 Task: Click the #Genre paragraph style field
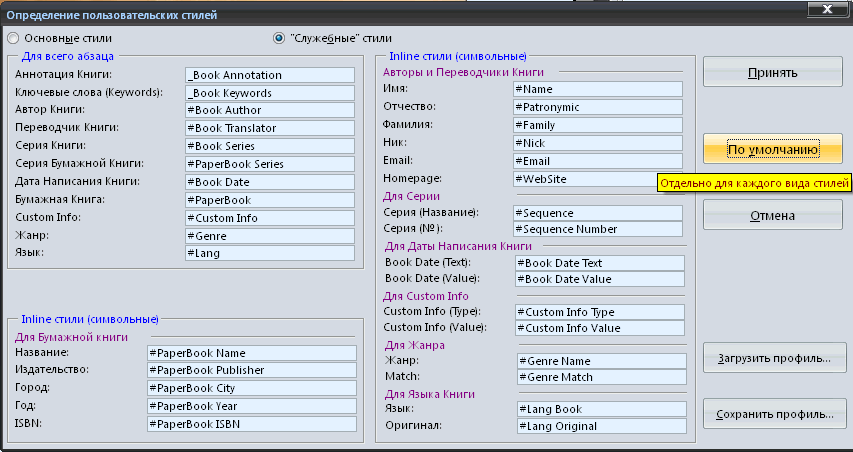[x=270, y=236]
